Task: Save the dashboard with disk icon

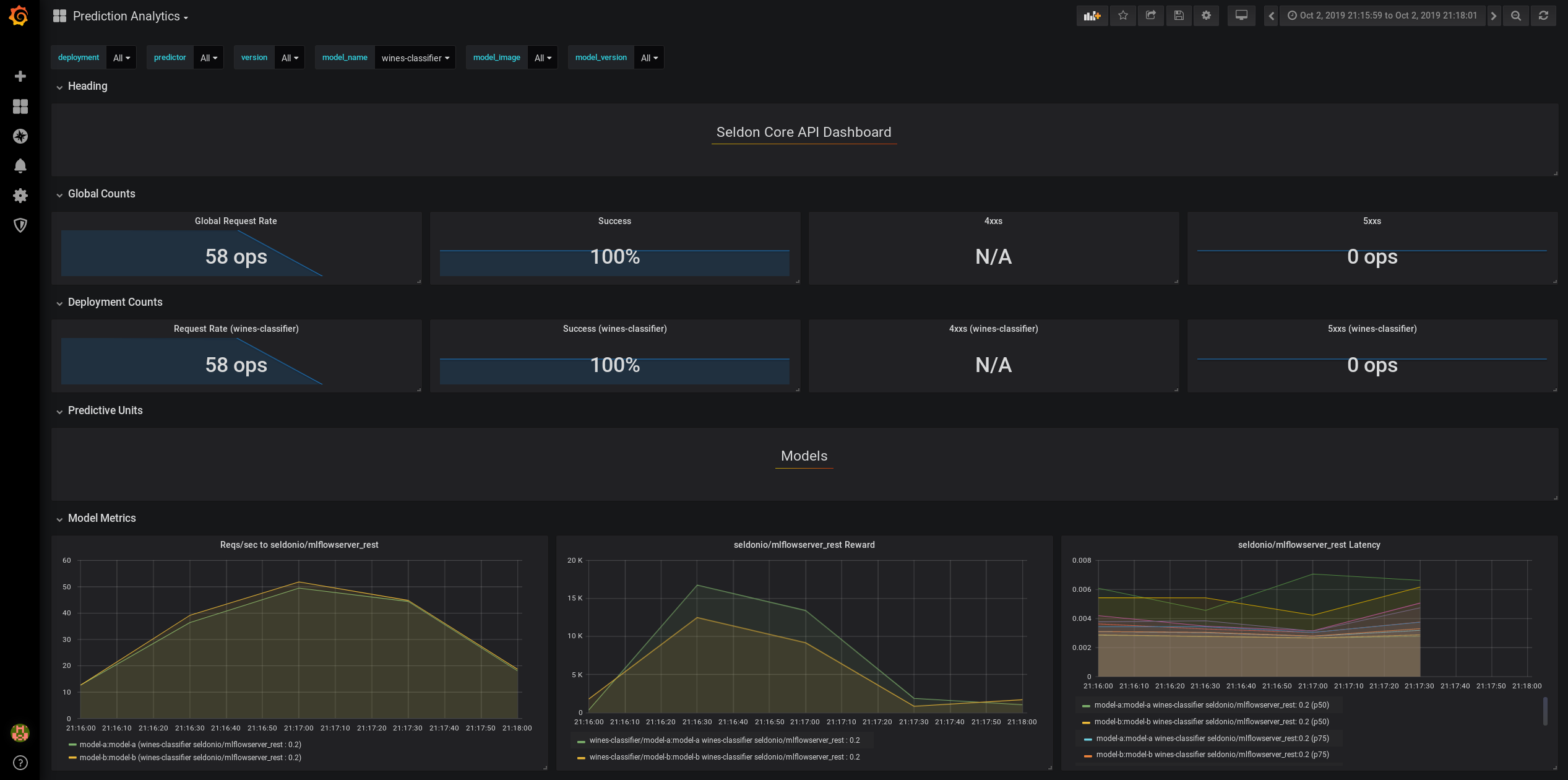Action: point(1178,15)
